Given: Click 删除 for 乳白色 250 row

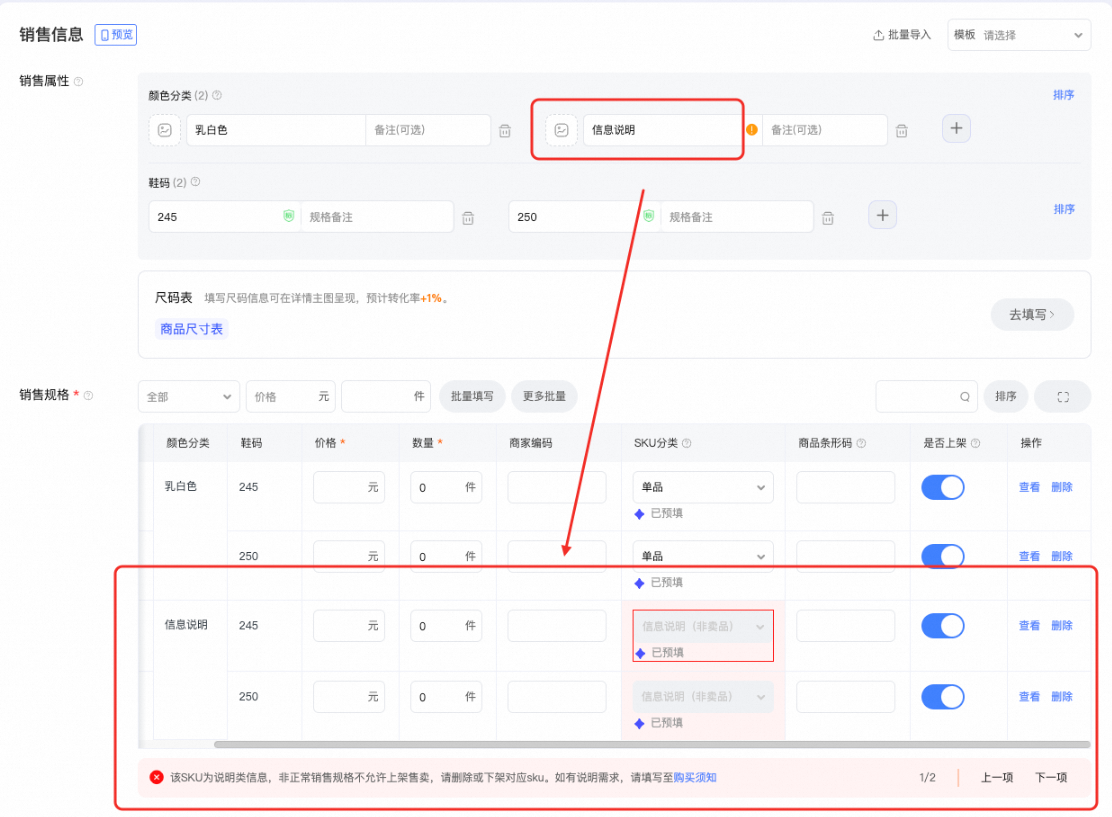Looking at the screenshot, I should tap(1062, 556).
